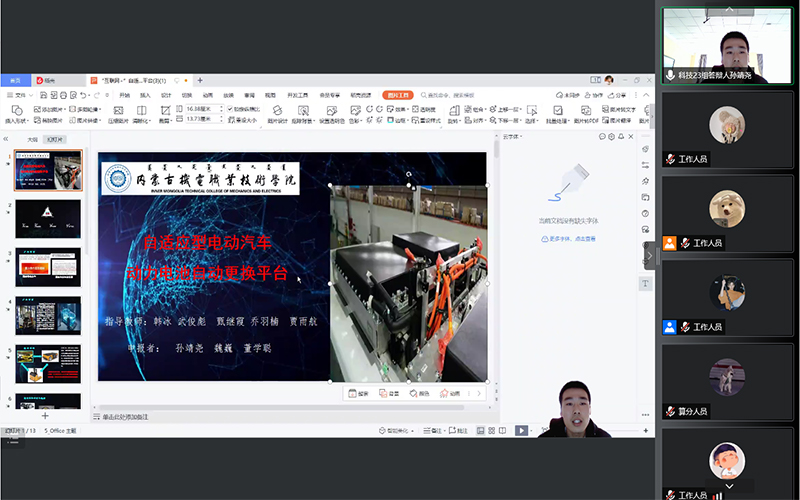The height and width of the screenshot is (500, 800).
Task: Select the second slide thumbnail
Action: pos(48,218)
